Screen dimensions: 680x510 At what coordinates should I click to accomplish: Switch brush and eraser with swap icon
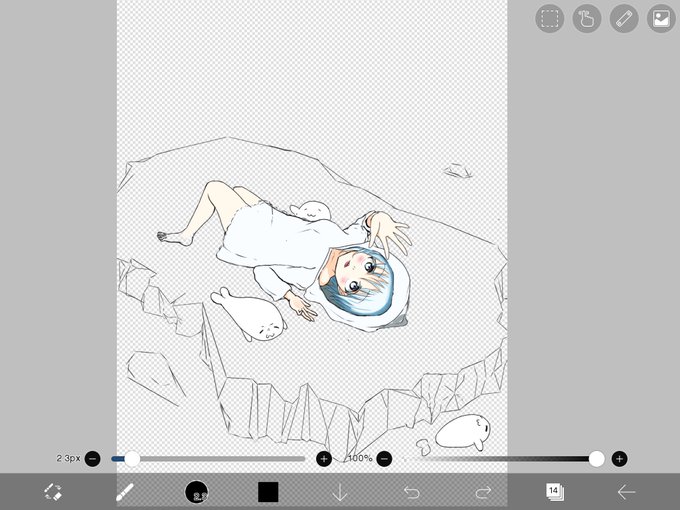(53, 492)
